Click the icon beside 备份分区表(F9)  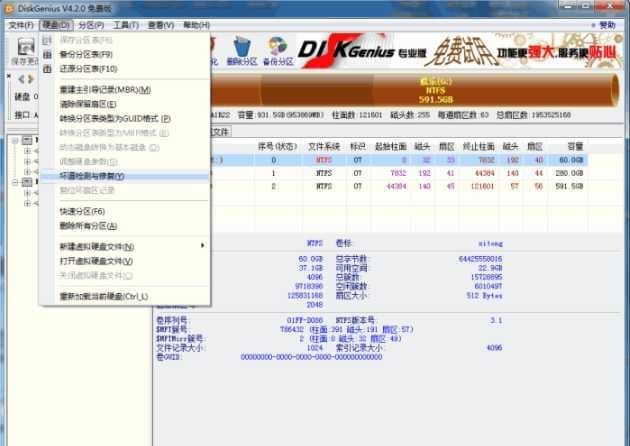(47, 55)
